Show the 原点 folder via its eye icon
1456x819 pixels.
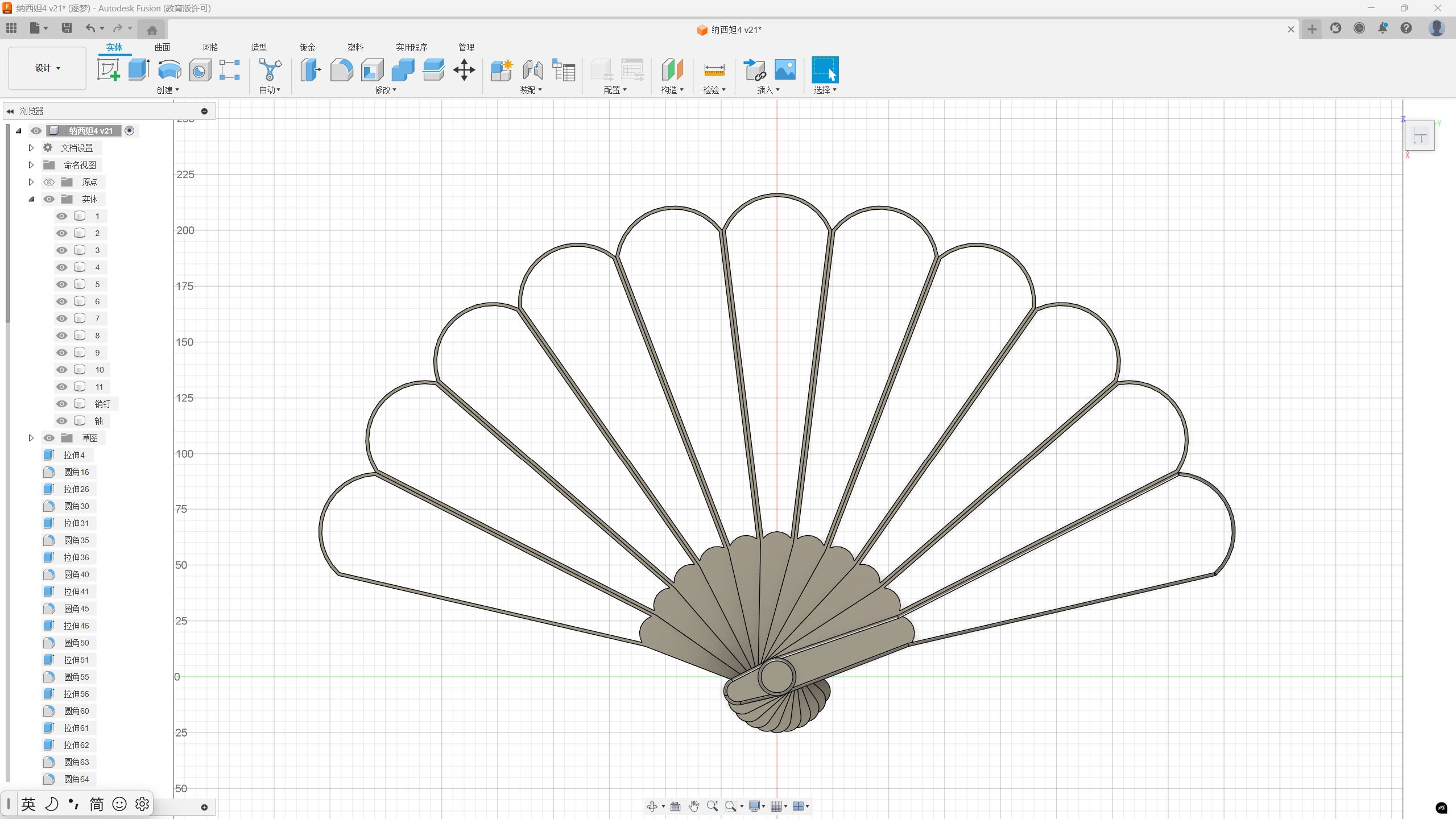[49, 182]
